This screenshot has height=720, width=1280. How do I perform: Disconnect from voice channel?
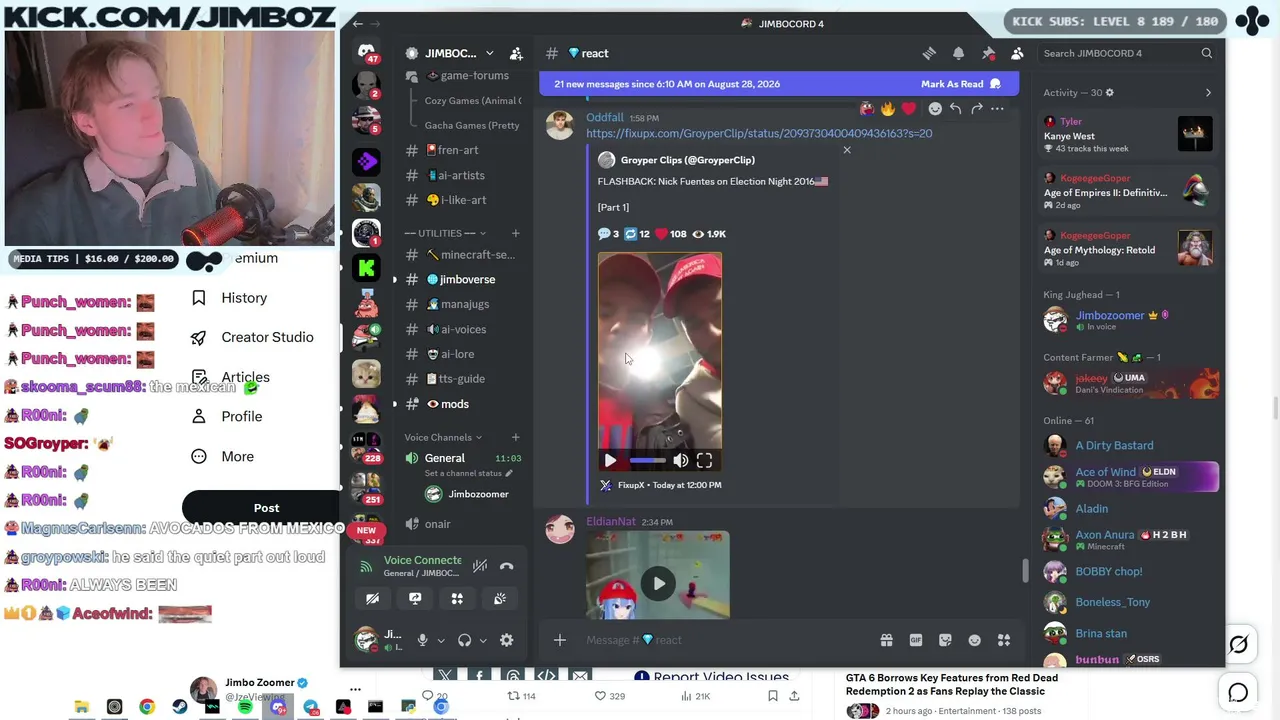click(x=507, y=566)
